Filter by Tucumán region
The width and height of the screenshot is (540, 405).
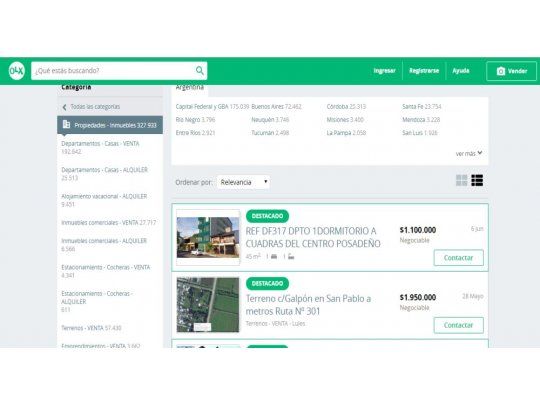click(270, 133)
